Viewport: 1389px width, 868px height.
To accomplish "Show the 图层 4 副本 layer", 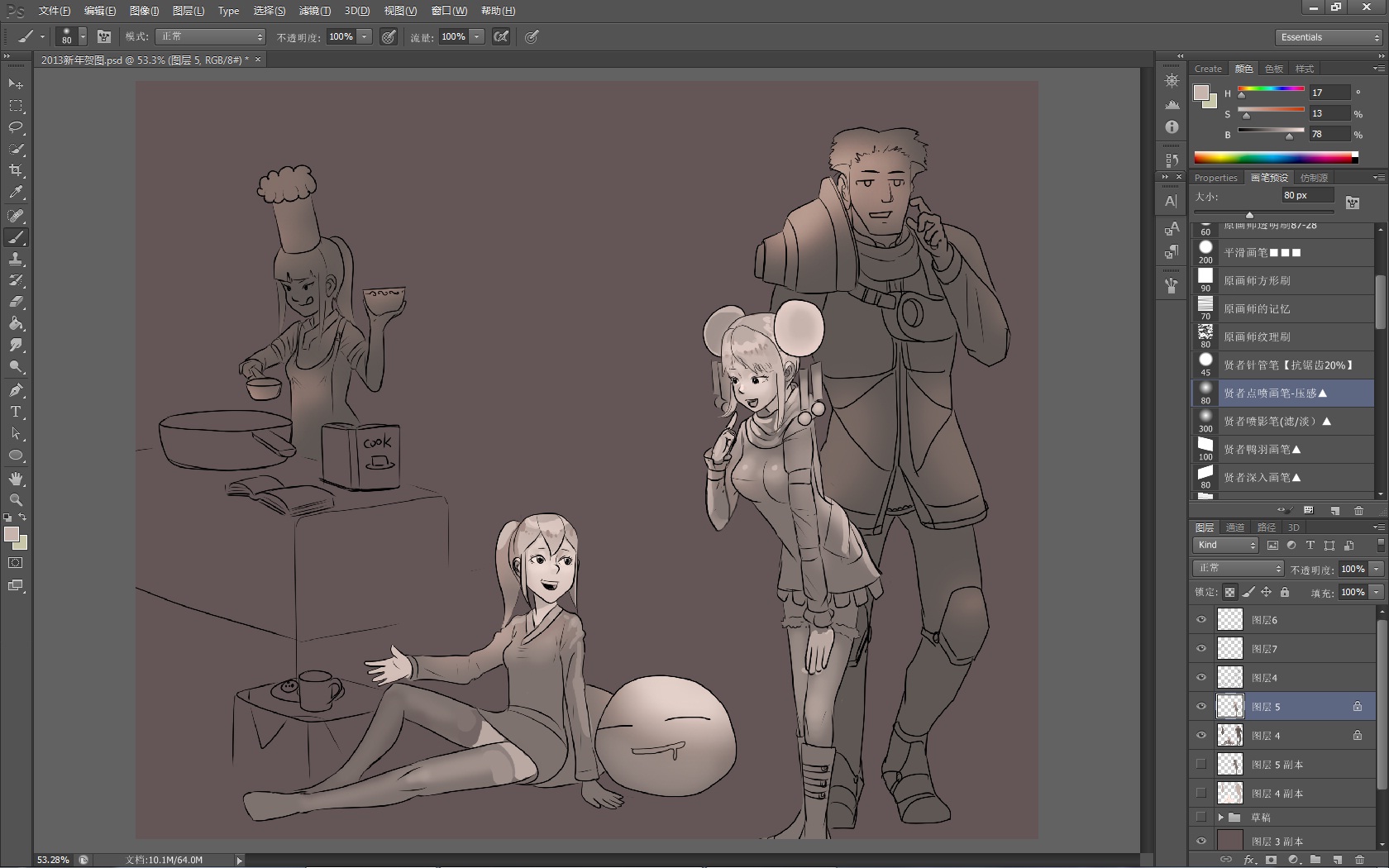I will pyautogui.click(x=1201, y=794).
